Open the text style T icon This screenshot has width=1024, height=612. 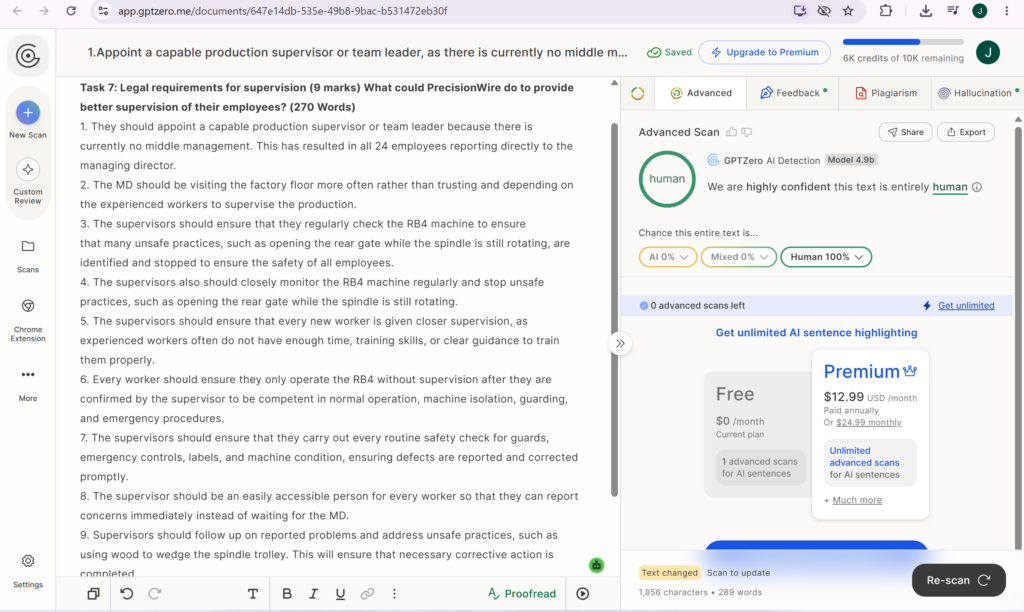coord(253,594)
